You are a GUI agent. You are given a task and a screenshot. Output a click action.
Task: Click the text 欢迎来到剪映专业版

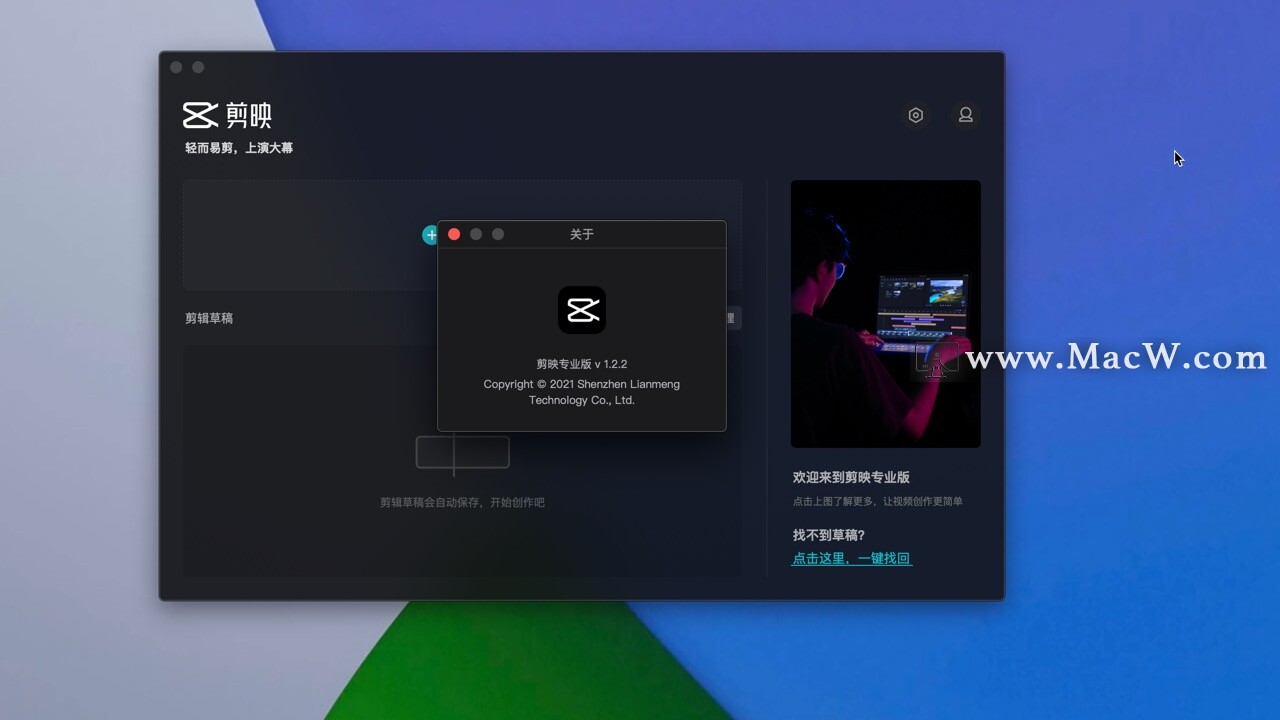(x=851, y=478)
